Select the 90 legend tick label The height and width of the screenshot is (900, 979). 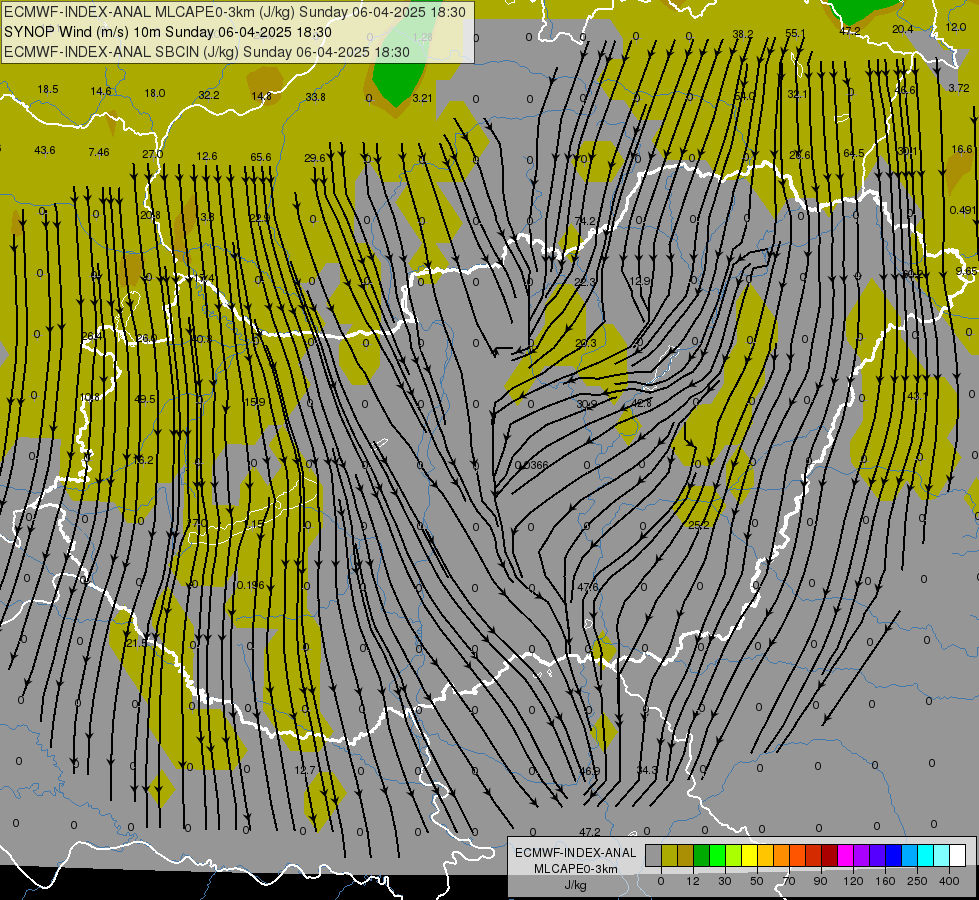pyautogui.click(x=820, y=881)
